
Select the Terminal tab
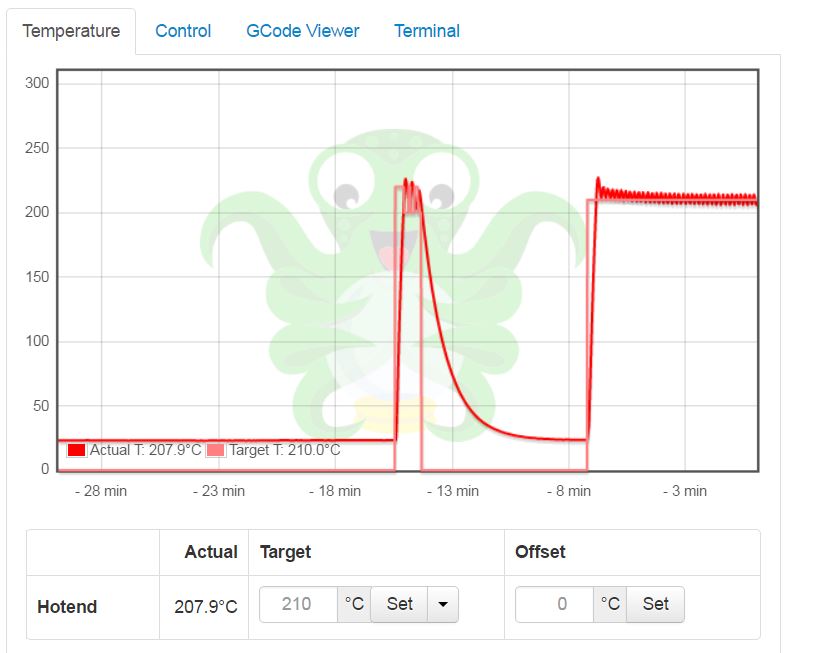click(427, 31)
